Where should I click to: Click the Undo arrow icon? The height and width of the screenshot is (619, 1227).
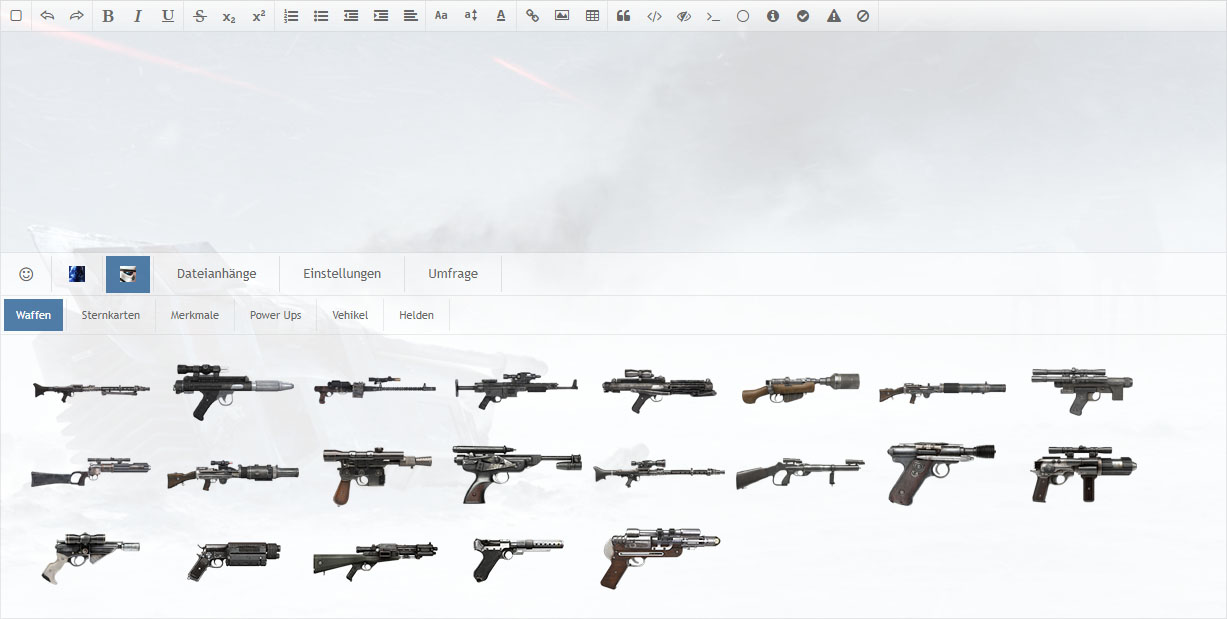pos(47,16)
